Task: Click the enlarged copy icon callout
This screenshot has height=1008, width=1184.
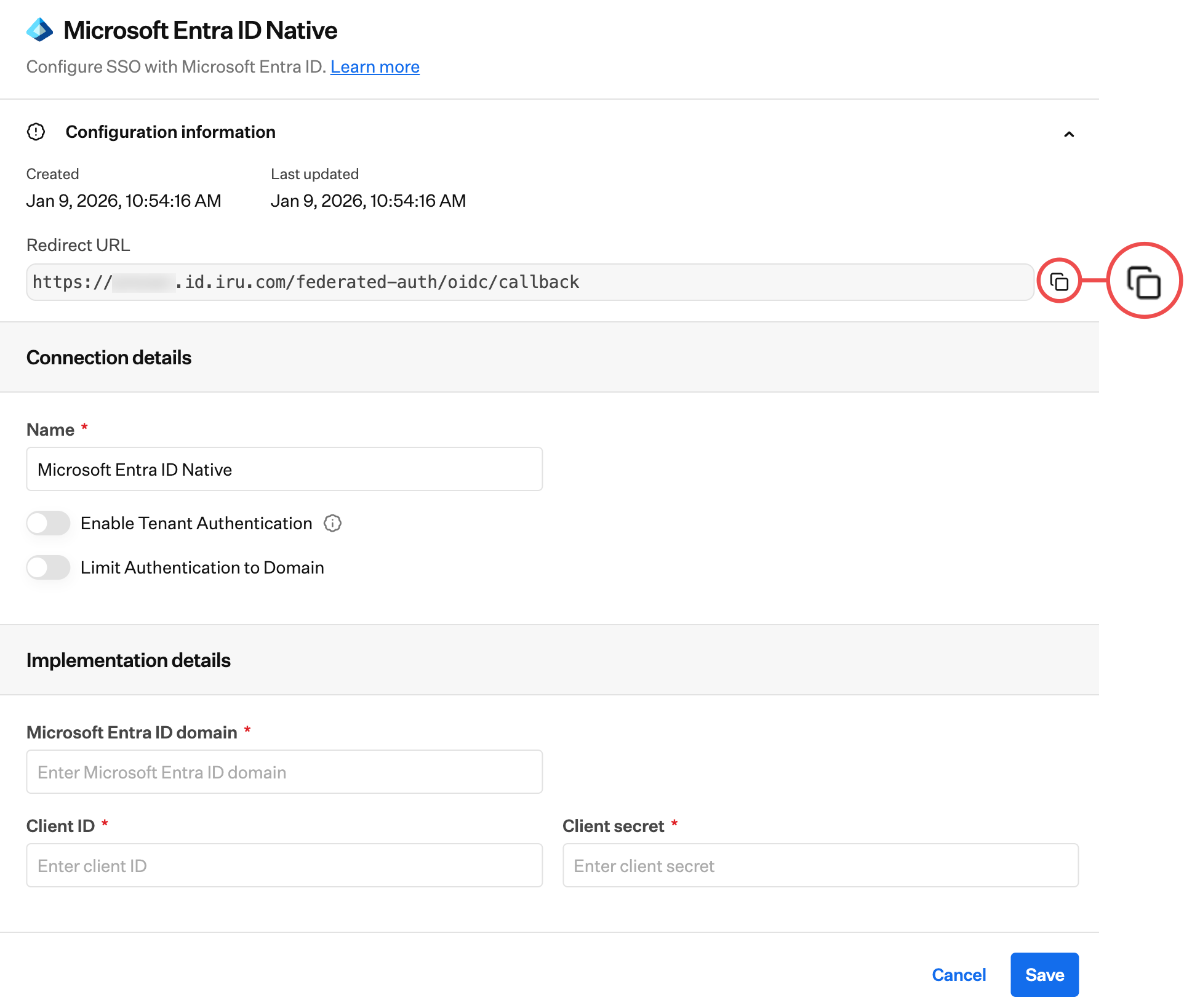Action: click(x=1143, y=282)
